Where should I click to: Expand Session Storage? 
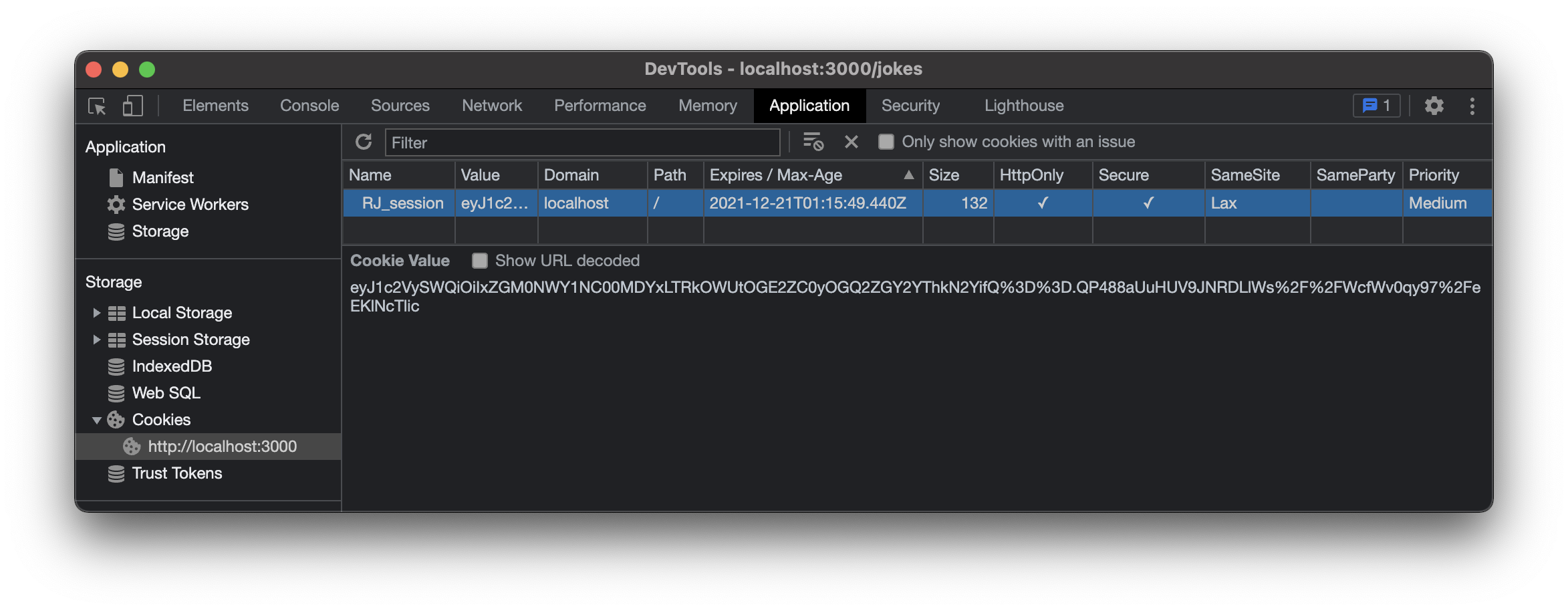coord(97,340)
